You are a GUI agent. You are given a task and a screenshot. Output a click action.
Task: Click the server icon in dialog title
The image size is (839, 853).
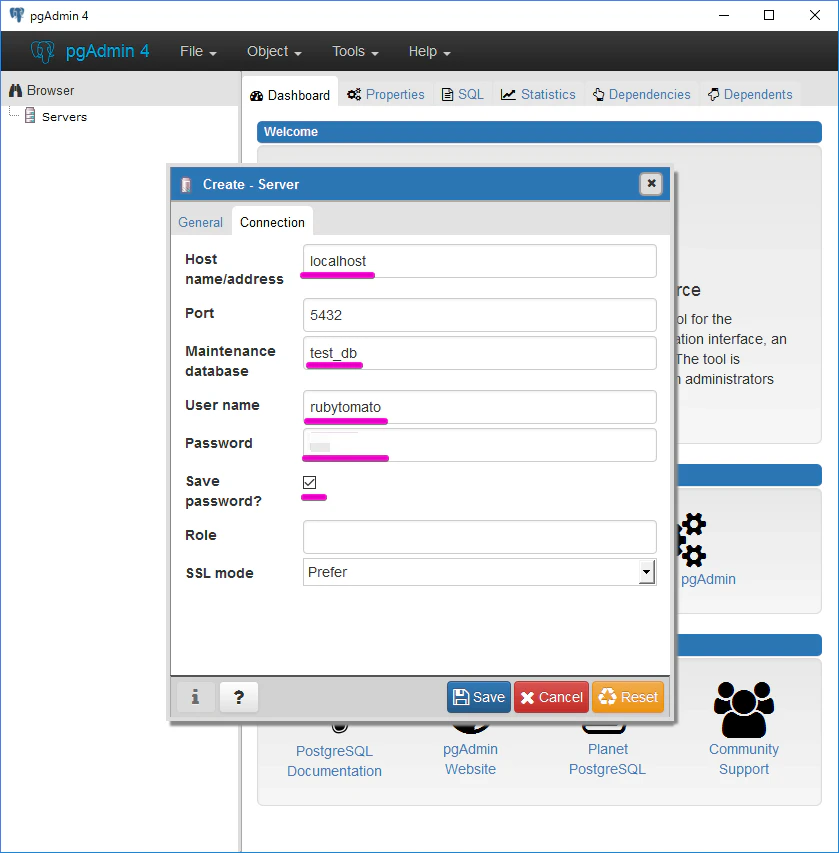click(186, 185)
